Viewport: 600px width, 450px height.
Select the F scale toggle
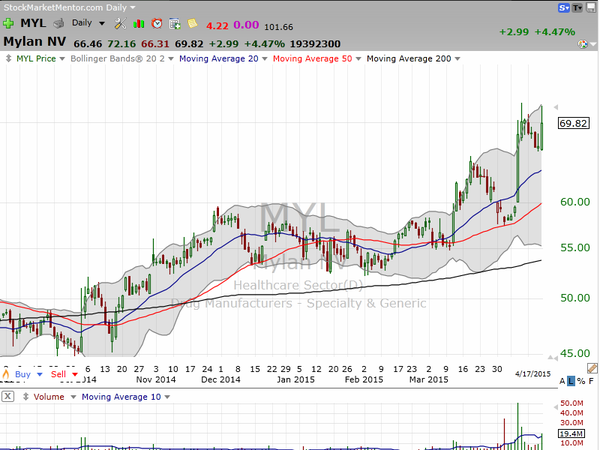(x=591, y=381)
